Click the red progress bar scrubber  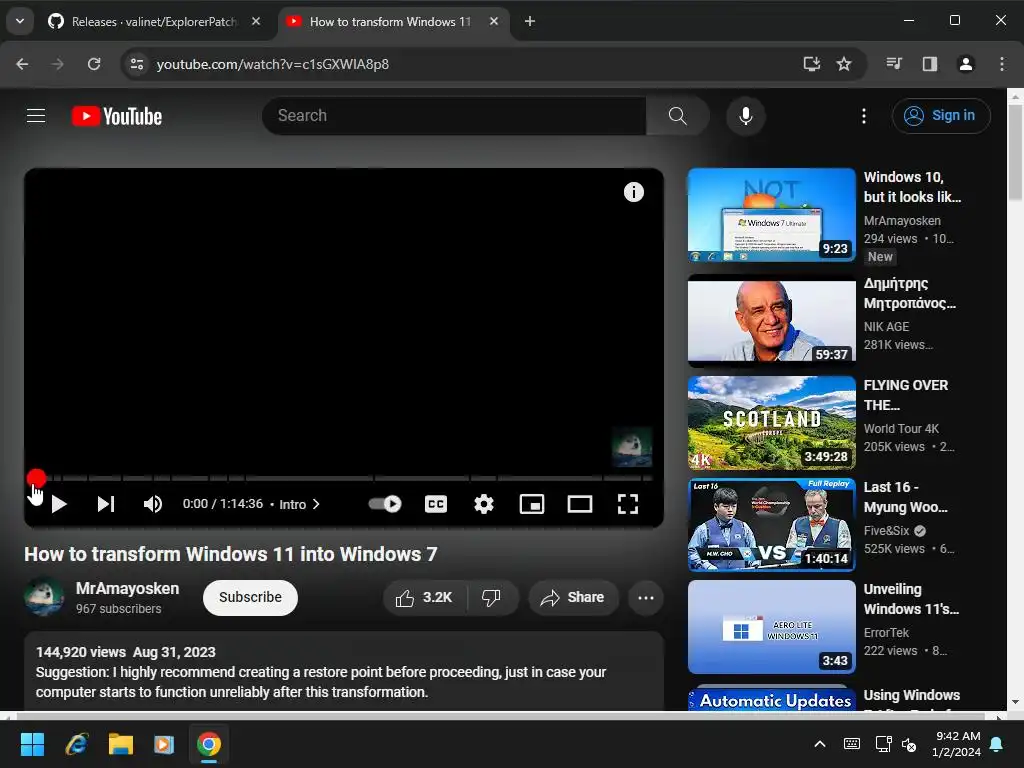tap(37, 478)
